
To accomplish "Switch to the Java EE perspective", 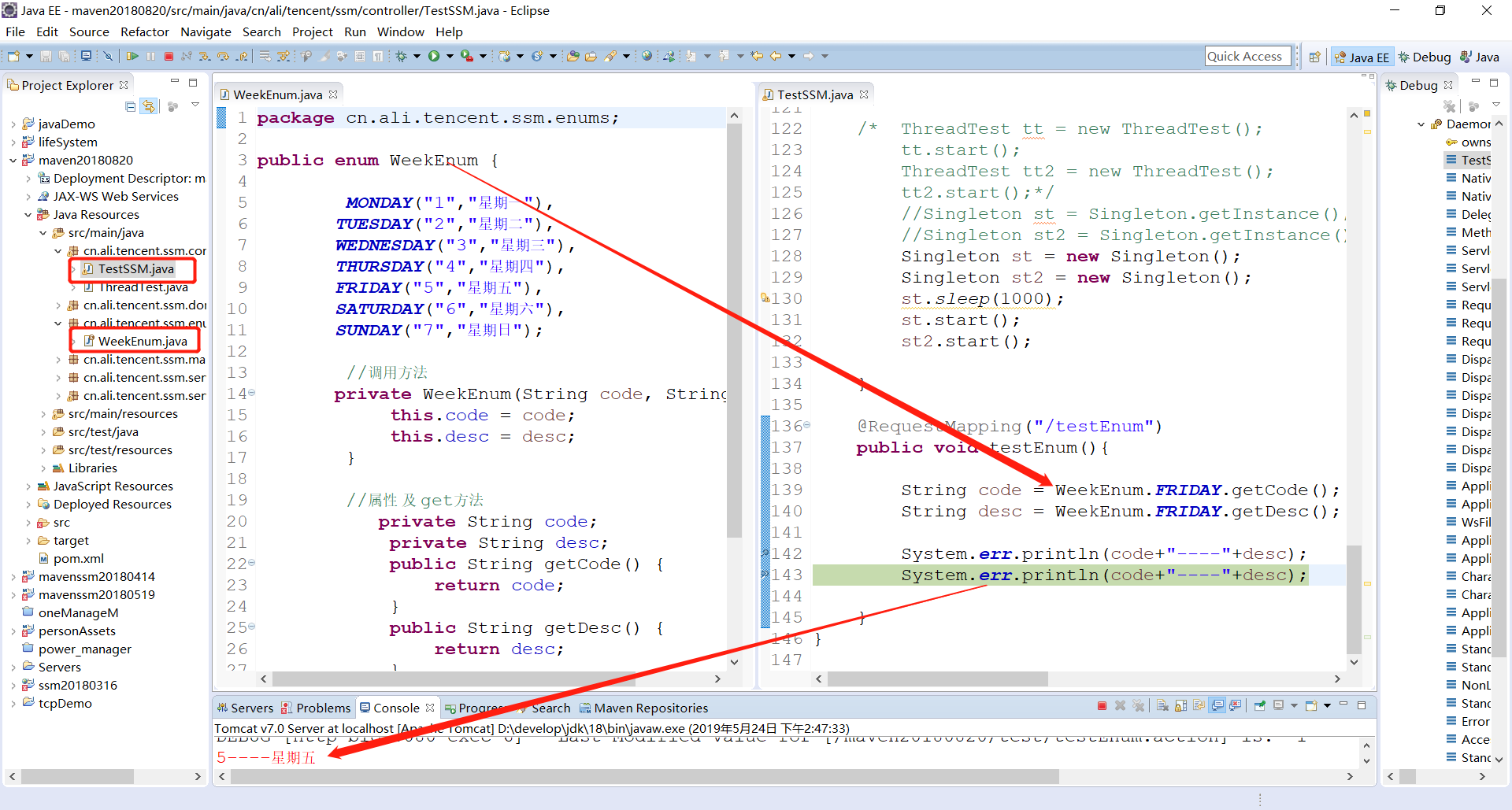I will 1362,57.
